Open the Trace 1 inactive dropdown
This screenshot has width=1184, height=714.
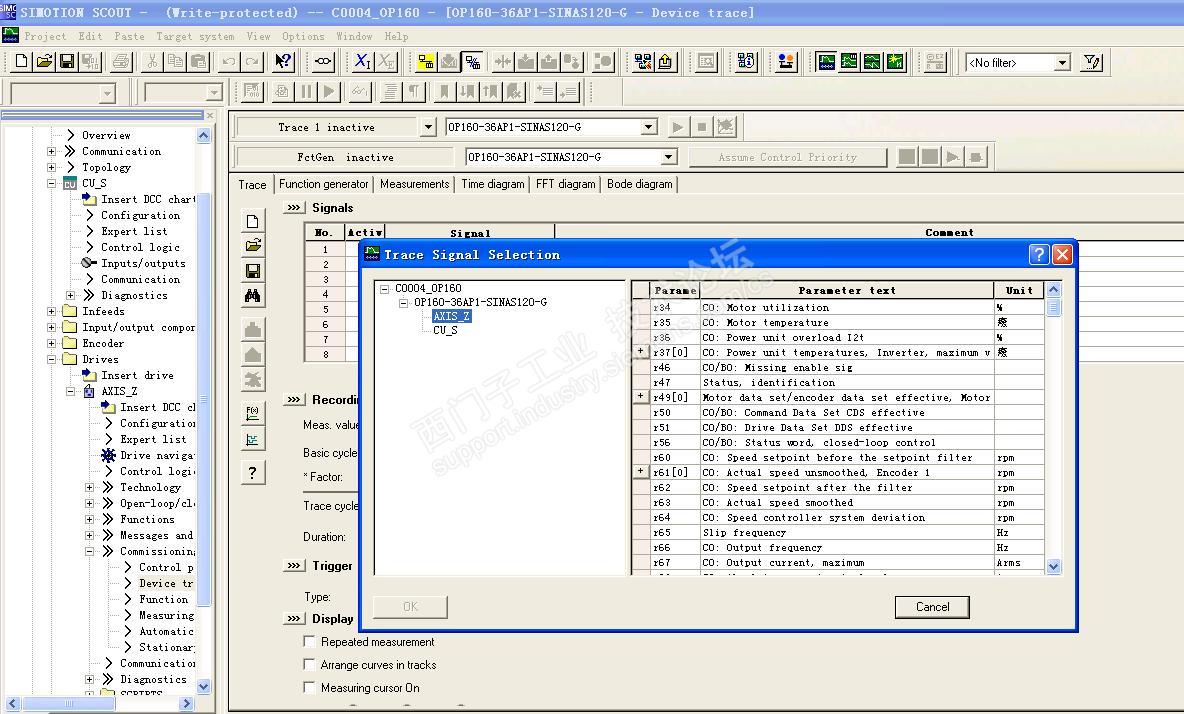(428, 127)
